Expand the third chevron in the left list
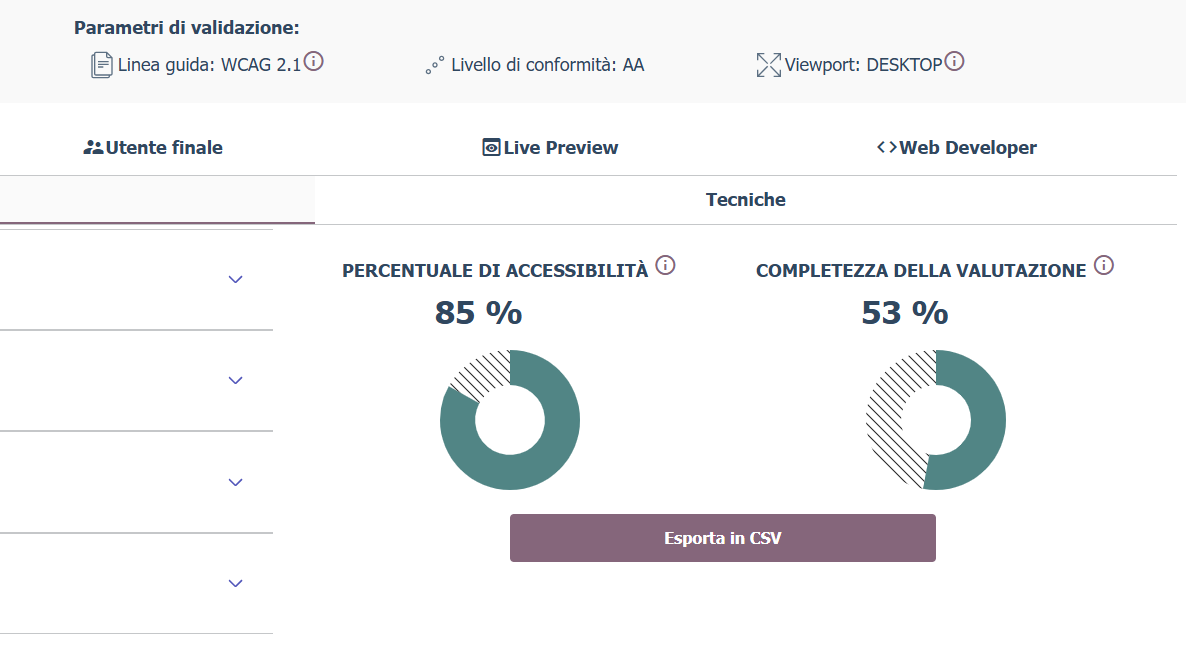The image size is (1186, 648). pyautogui.click(x=236, y=482)
